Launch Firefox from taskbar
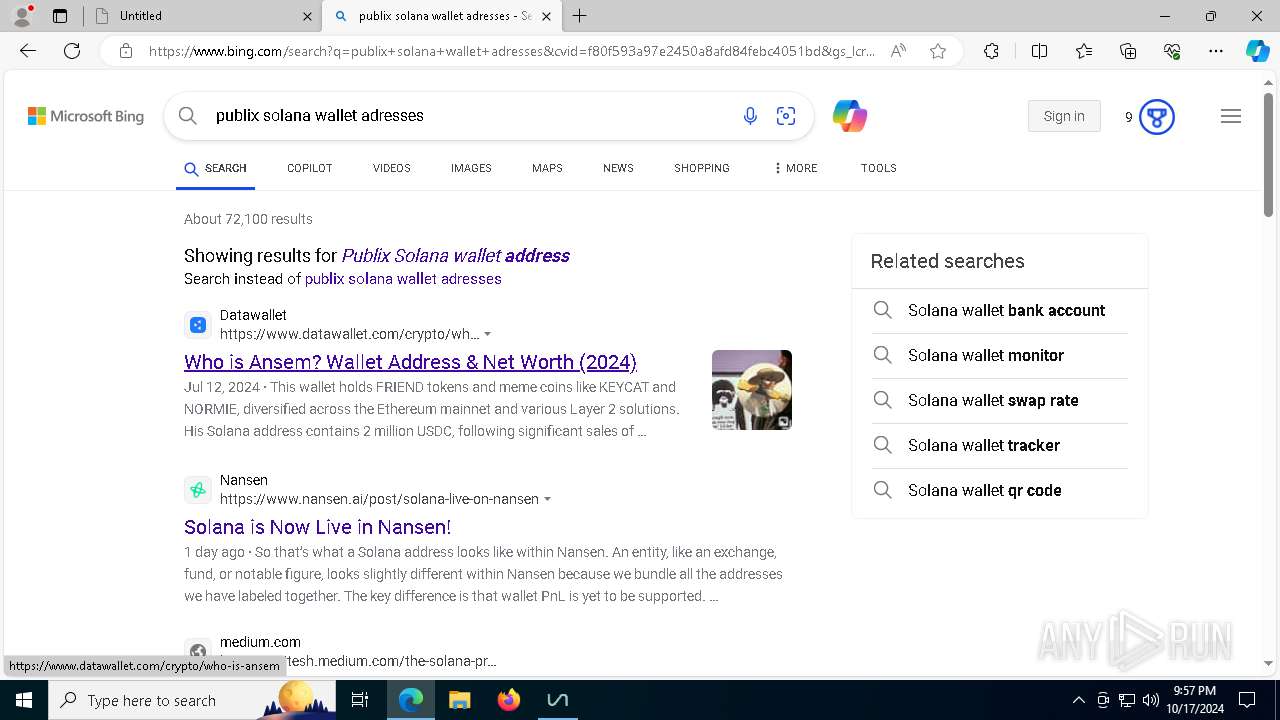 click(508, 700)
